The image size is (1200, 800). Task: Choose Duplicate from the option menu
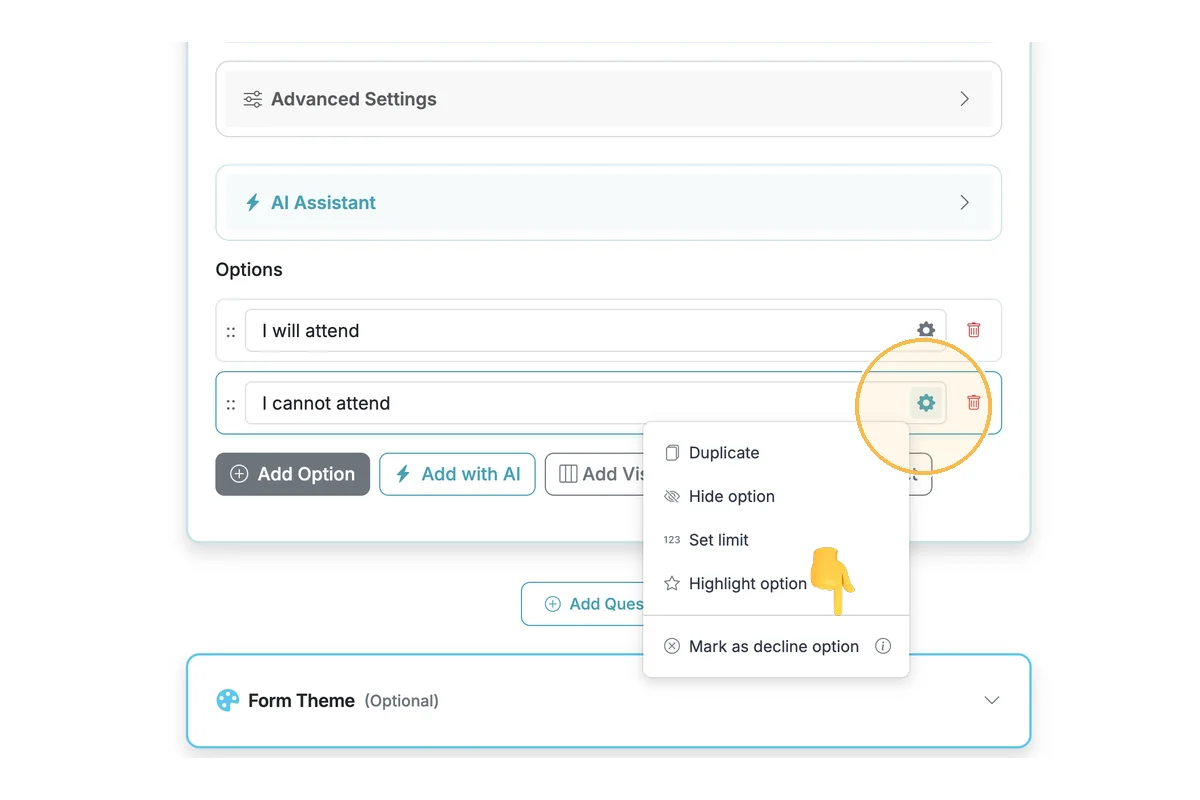click(x=723, y=453)
